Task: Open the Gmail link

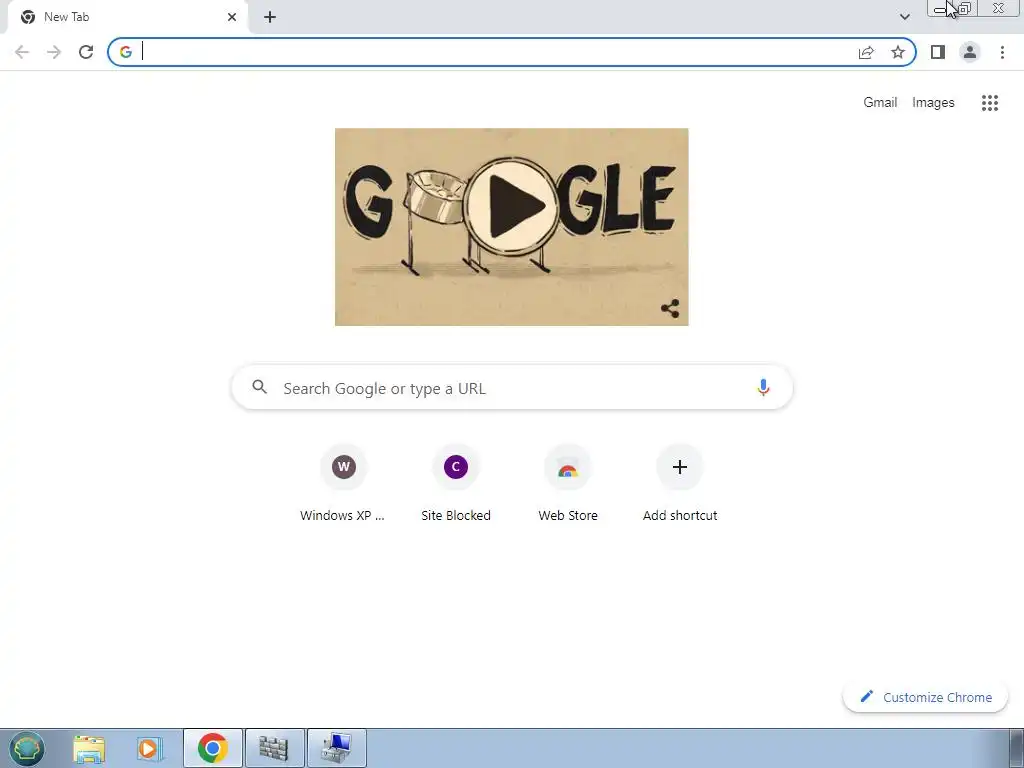Action: pos(880,103)
